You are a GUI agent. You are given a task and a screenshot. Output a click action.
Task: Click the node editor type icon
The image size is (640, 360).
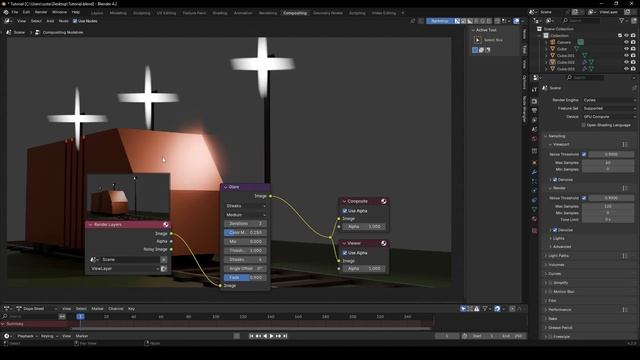(7, 21)
